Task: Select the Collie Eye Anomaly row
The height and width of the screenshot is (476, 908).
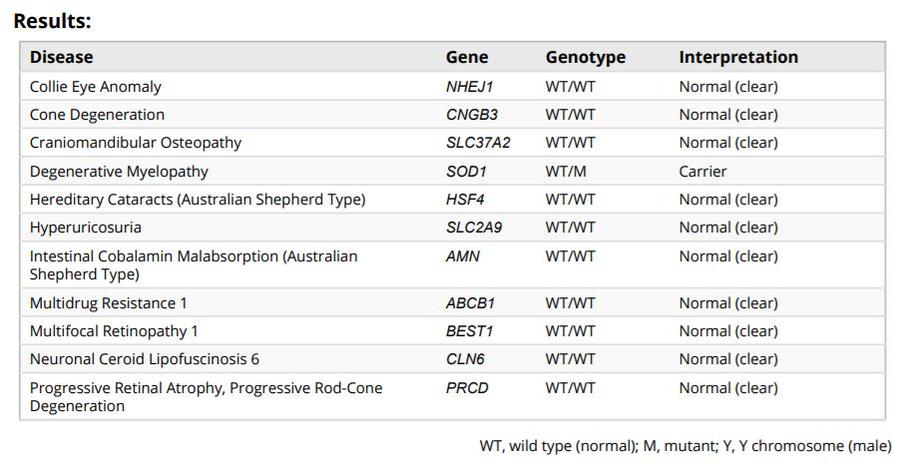Action: coord(452,86)
